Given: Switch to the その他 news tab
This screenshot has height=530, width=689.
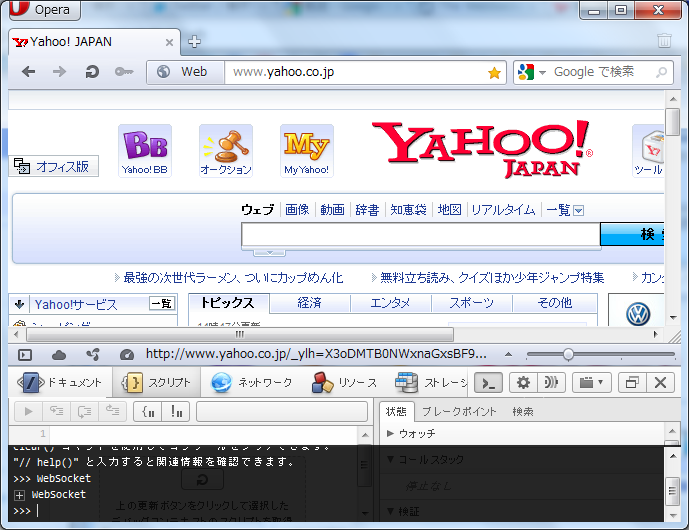Looking at the screenshot, I should coord(555,303).
